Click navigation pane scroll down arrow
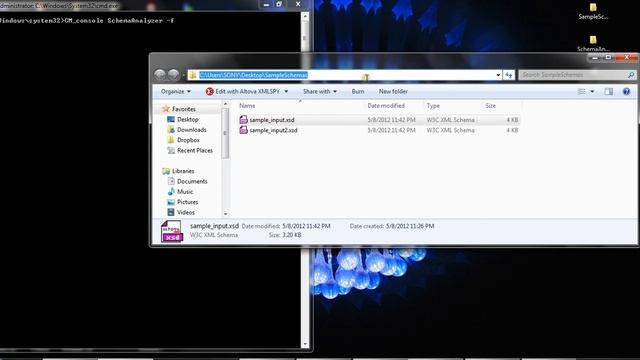The height and width of the screenshot is (360, 640). click(x=225, y=214)
